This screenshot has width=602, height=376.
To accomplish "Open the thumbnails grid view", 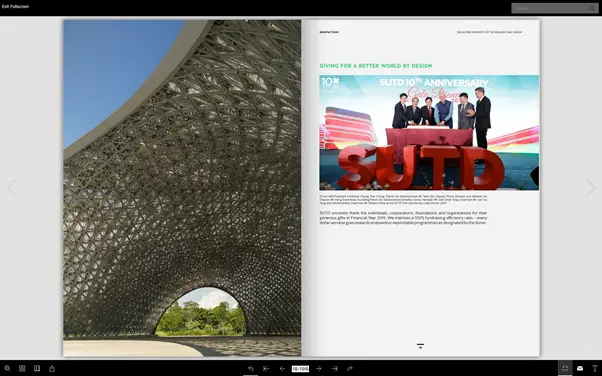I will click(x=22, y=368).
